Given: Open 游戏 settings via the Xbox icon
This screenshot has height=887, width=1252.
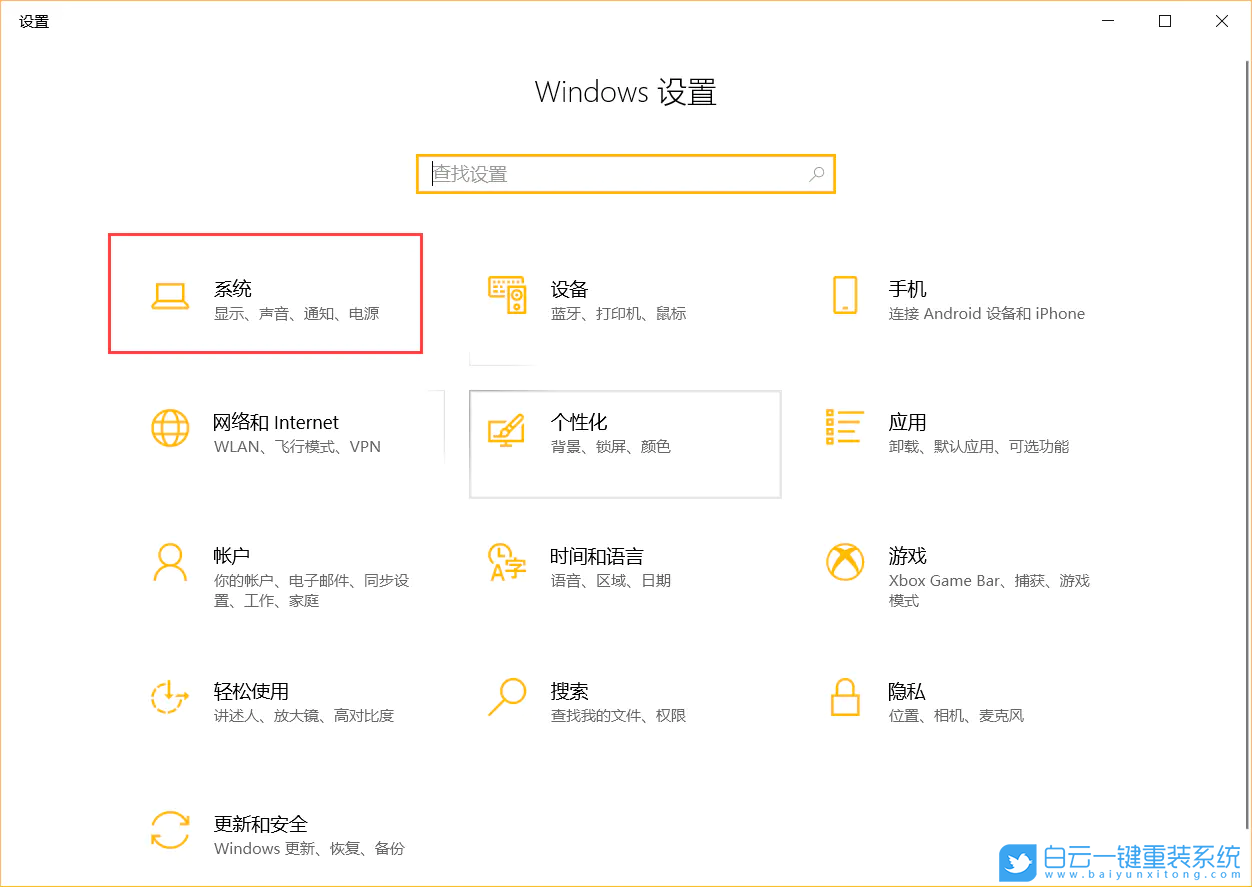Looking at the screenshot, I should tap(845, 562).
